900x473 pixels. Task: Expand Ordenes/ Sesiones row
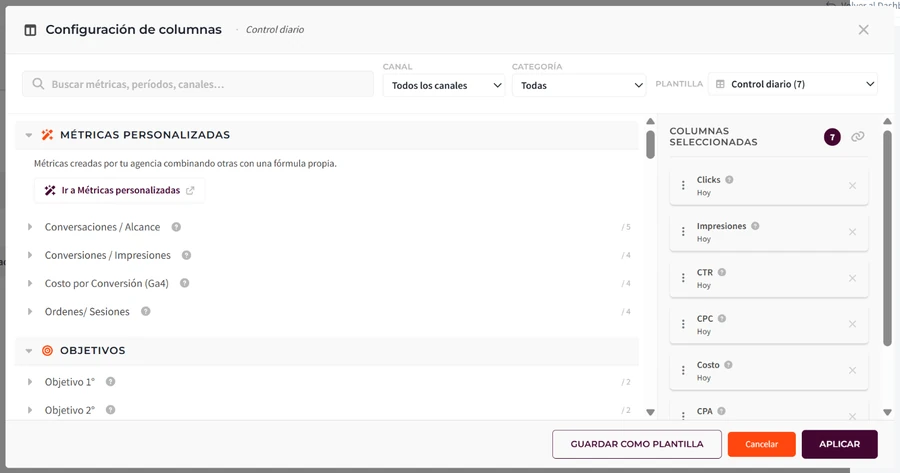click(30, 312)
